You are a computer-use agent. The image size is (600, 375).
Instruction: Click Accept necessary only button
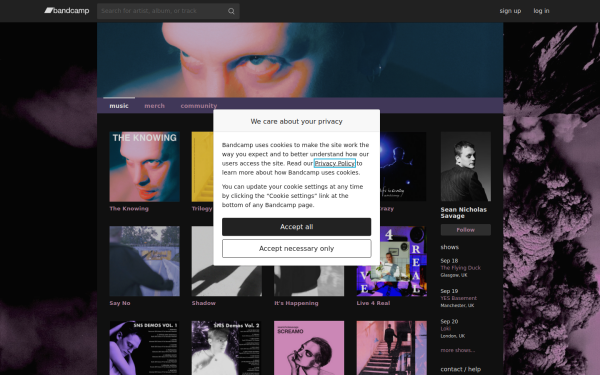[x=297, y=249]
